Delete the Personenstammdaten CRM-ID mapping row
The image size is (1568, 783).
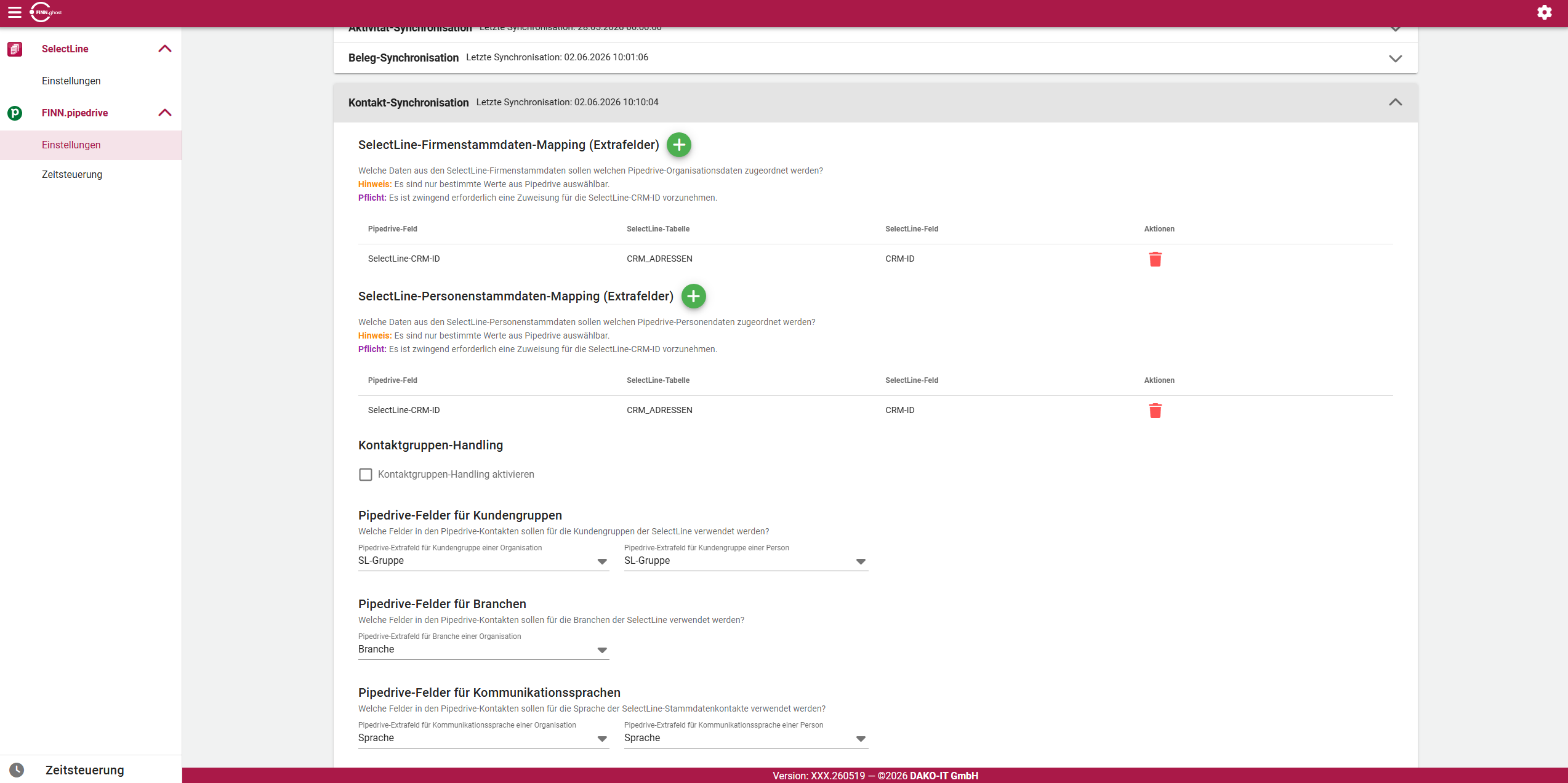click(x=1156, y=411)
